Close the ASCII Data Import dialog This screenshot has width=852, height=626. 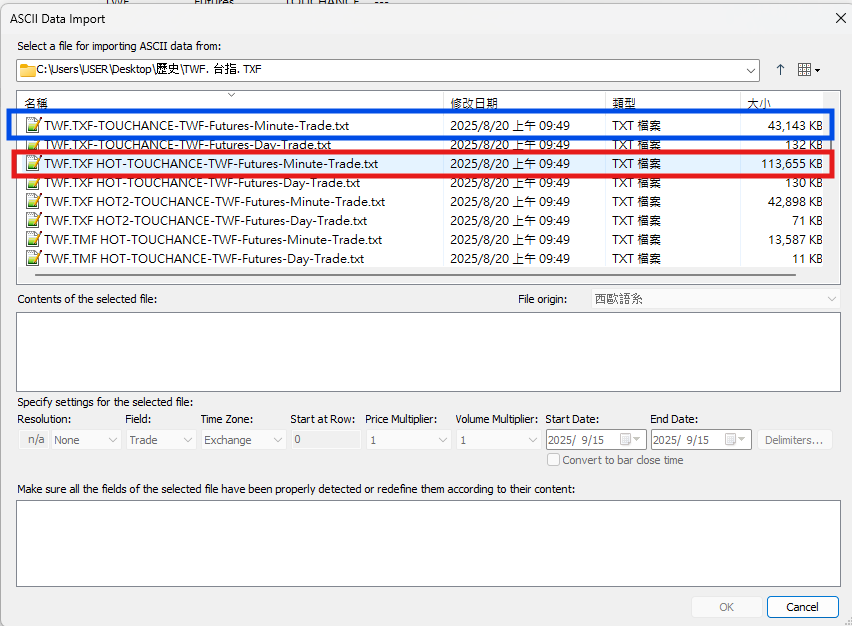(838, 18)
